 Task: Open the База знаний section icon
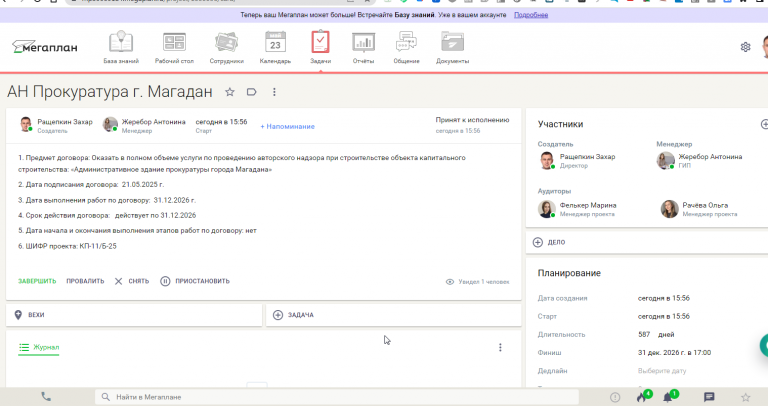pos(120,42)
